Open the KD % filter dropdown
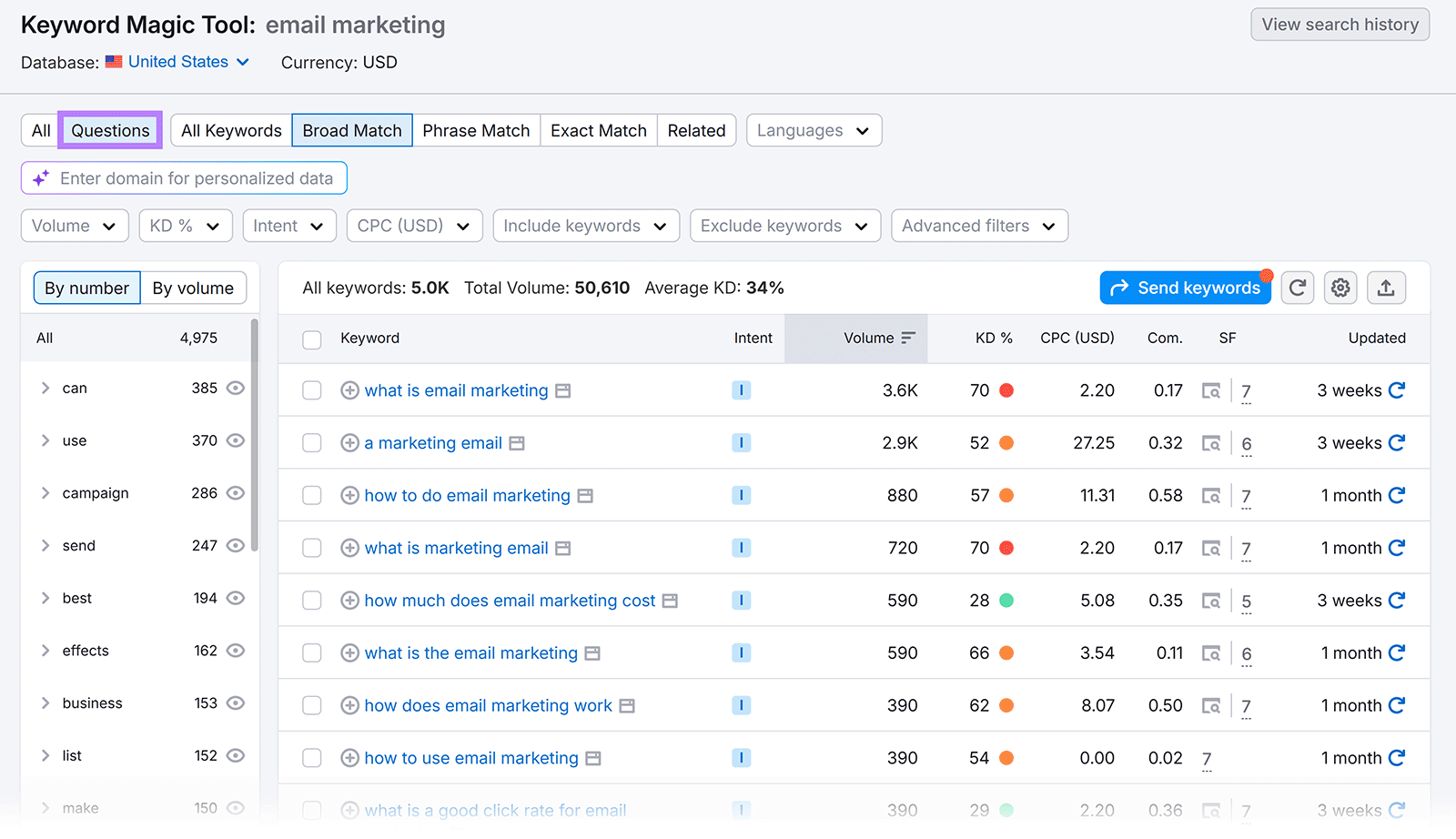 tap(185, 226)
